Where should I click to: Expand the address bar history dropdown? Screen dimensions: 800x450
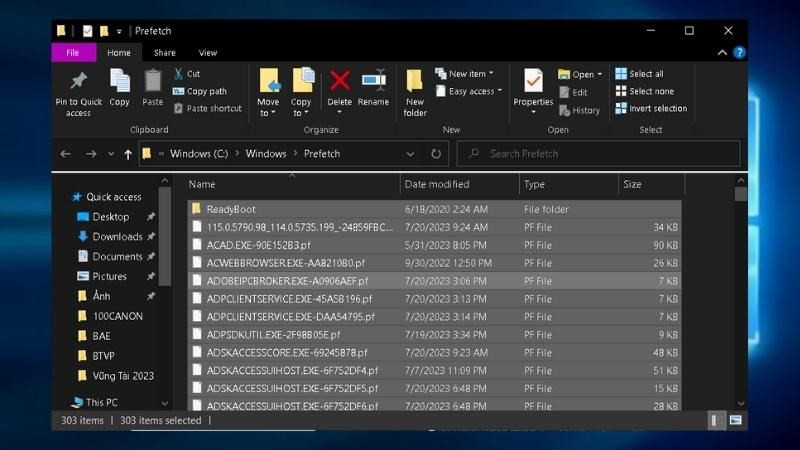(411, 154)
